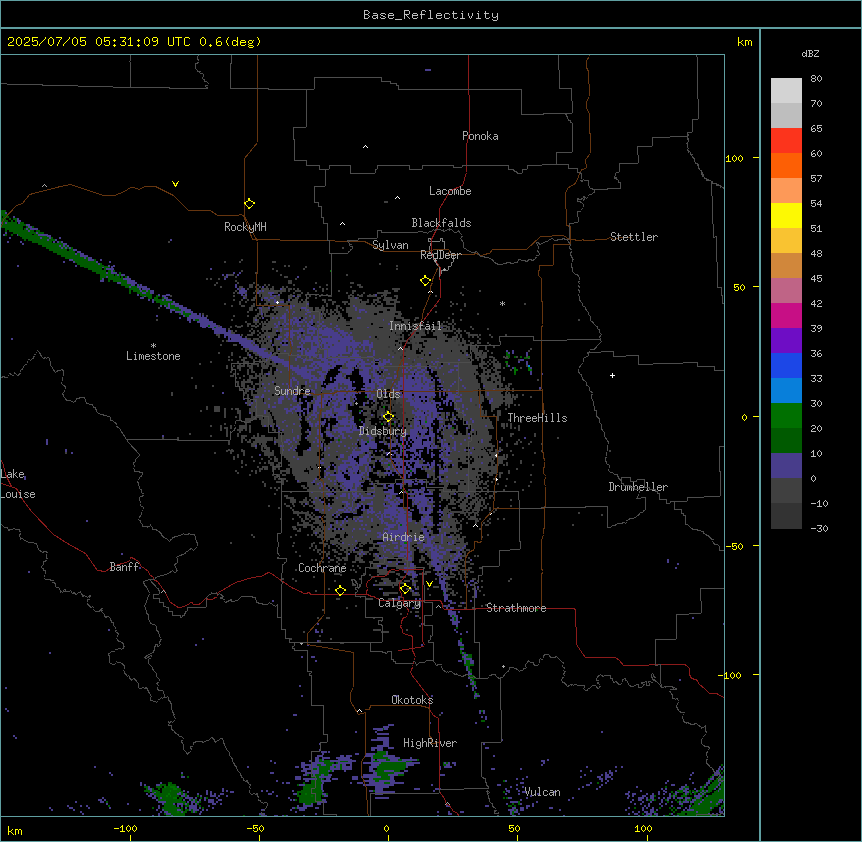Click the ThreeHills town label
Viewport: 862px width, 842px height.
click(537, 418)
